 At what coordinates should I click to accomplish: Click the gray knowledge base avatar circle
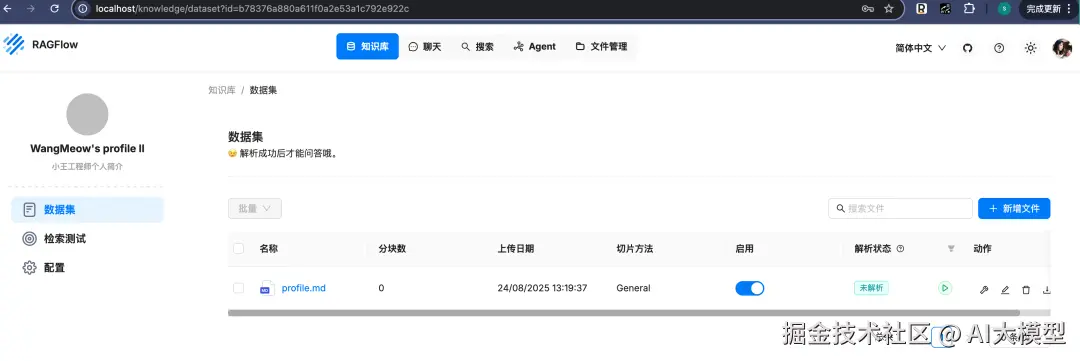(x=87, y=114)
